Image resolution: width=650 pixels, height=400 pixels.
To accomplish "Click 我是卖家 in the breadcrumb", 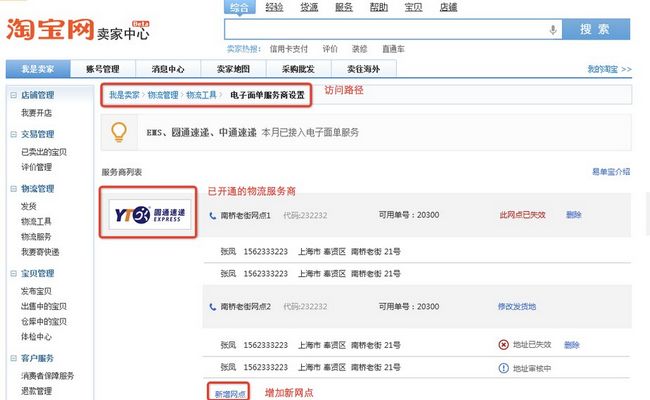I will pyautogui.click(x=124, y=95).
